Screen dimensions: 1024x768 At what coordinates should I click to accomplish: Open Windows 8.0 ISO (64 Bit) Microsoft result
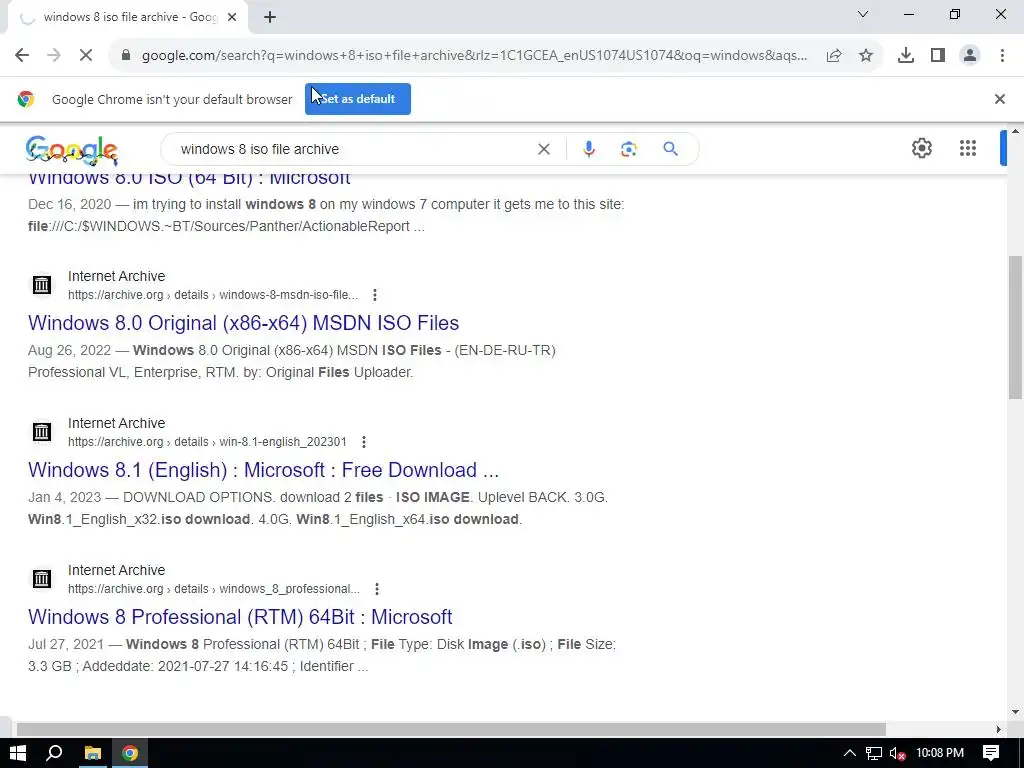[189, 178]
